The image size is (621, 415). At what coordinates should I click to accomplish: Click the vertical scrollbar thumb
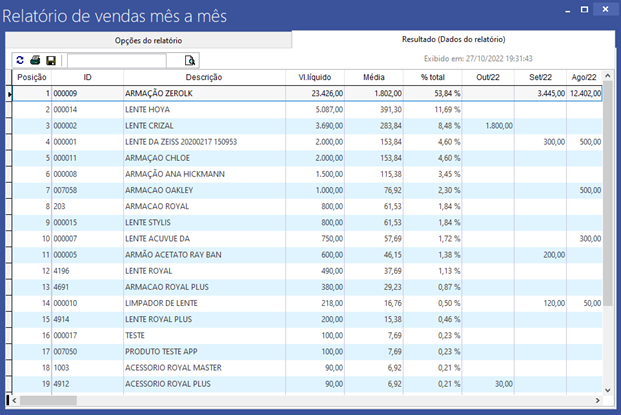608,193
